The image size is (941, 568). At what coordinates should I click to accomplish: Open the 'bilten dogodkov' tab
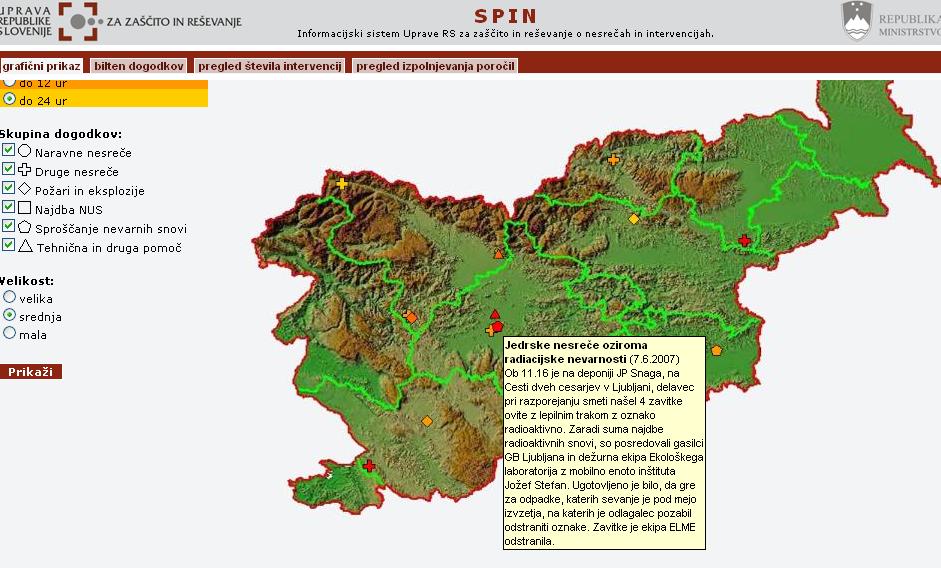pos(139,66)
